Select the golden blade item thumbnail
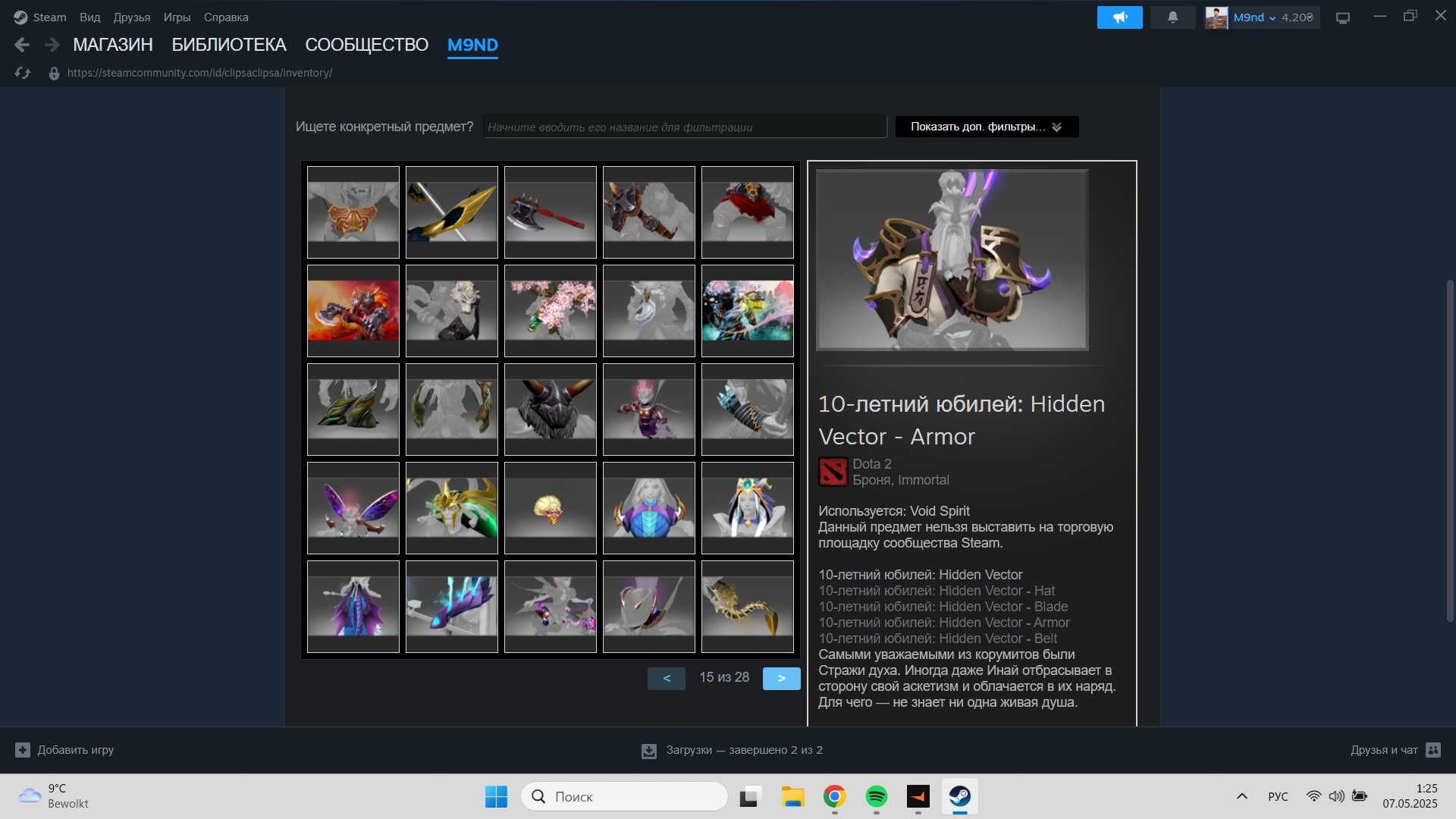1456x819 pixels. (x=452, y=212)
